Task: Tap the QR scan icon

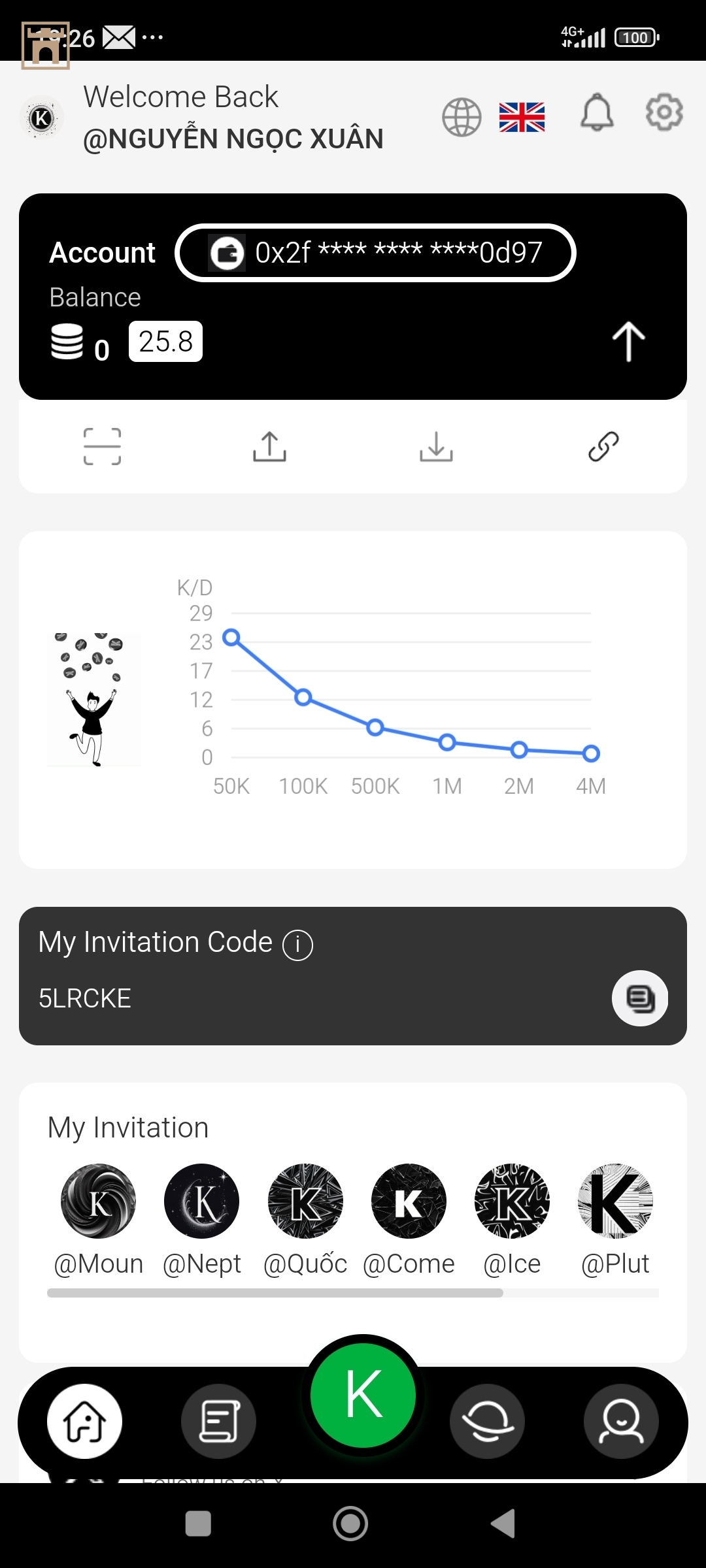Action: pyautogui.click(x=103, y=447)
